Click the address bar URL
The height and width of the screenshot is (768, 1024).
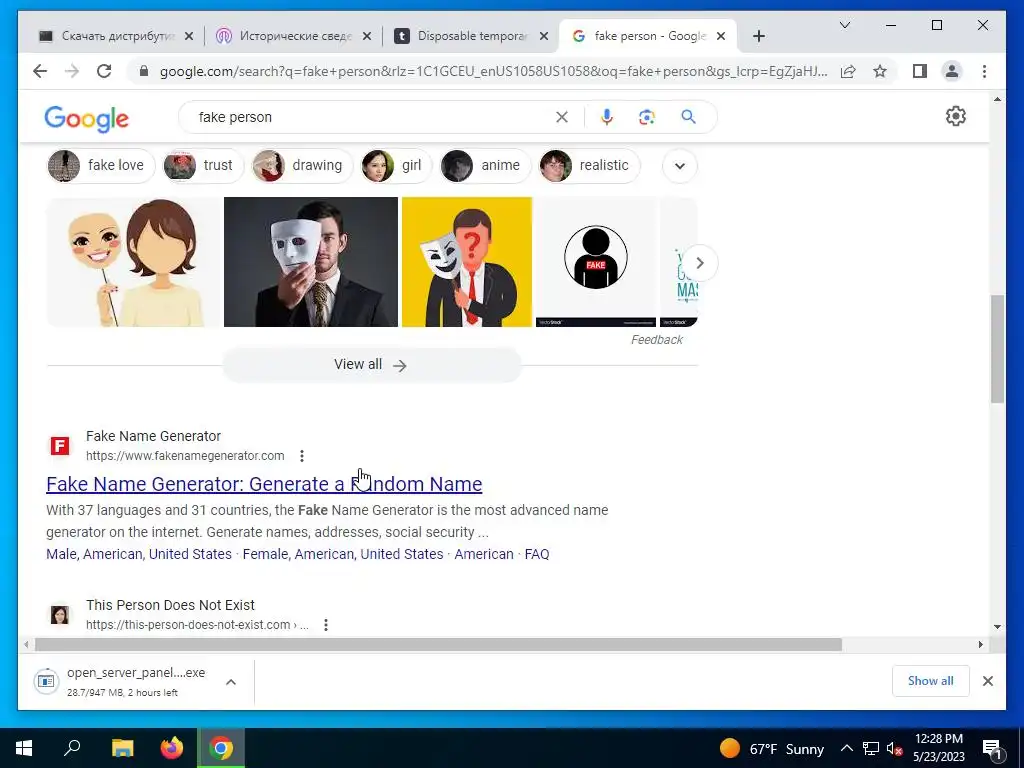(x=493, y=71)
